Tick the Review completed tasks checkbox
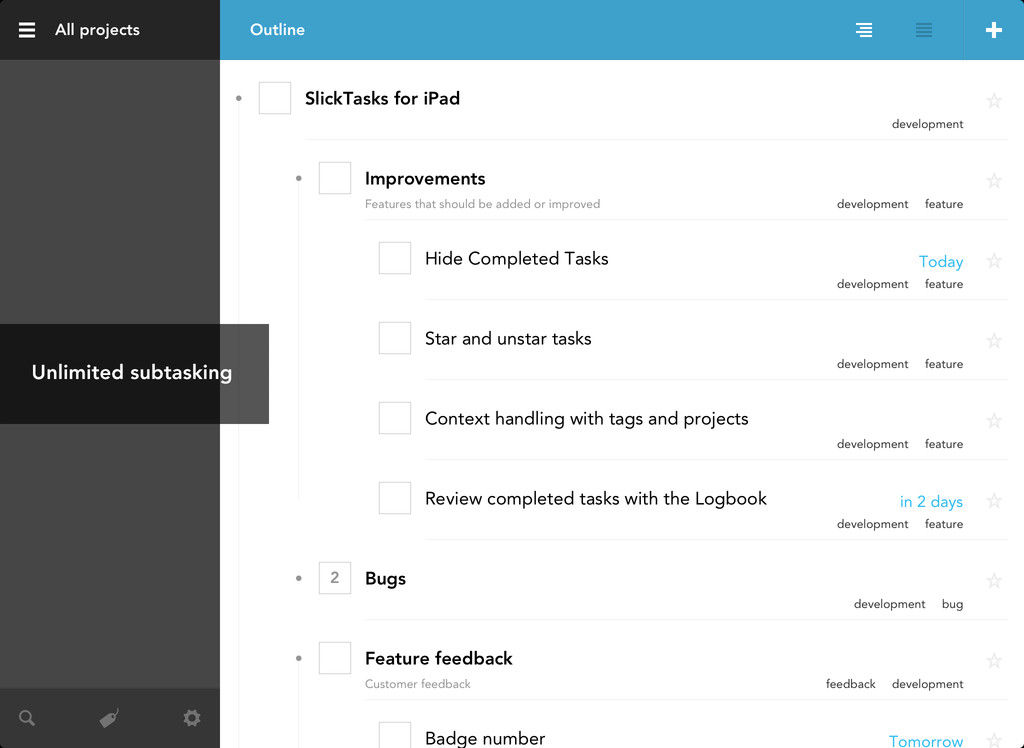1024x748 pixels. pyautogui.click(x=394, y=498)
